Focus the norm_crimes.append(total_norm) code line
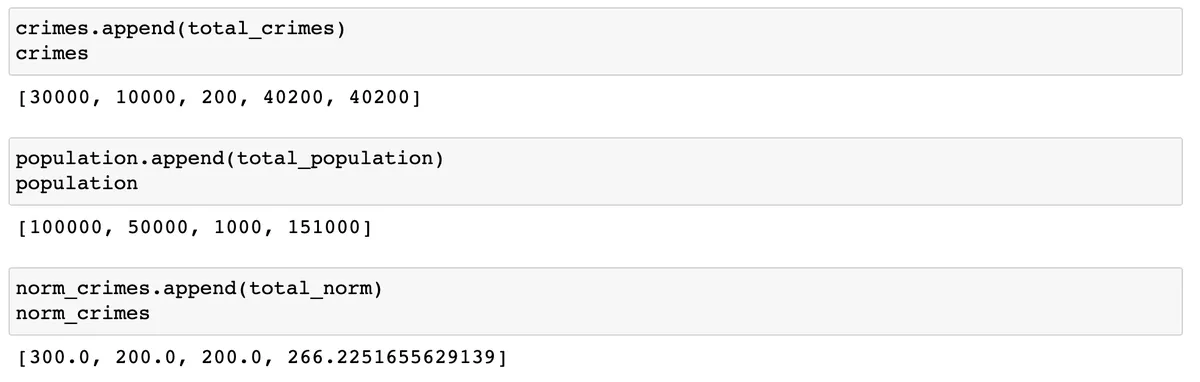Viewport: 1200px width, 382px height. [x=199, y=290]
